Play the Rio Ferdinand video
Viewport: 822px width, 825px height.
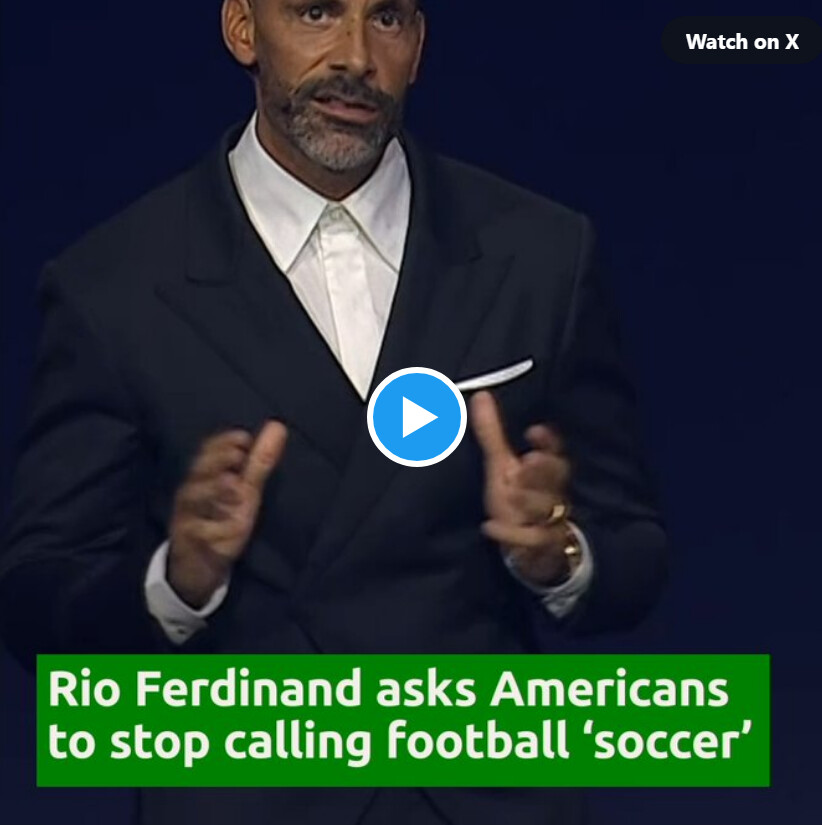416,417
